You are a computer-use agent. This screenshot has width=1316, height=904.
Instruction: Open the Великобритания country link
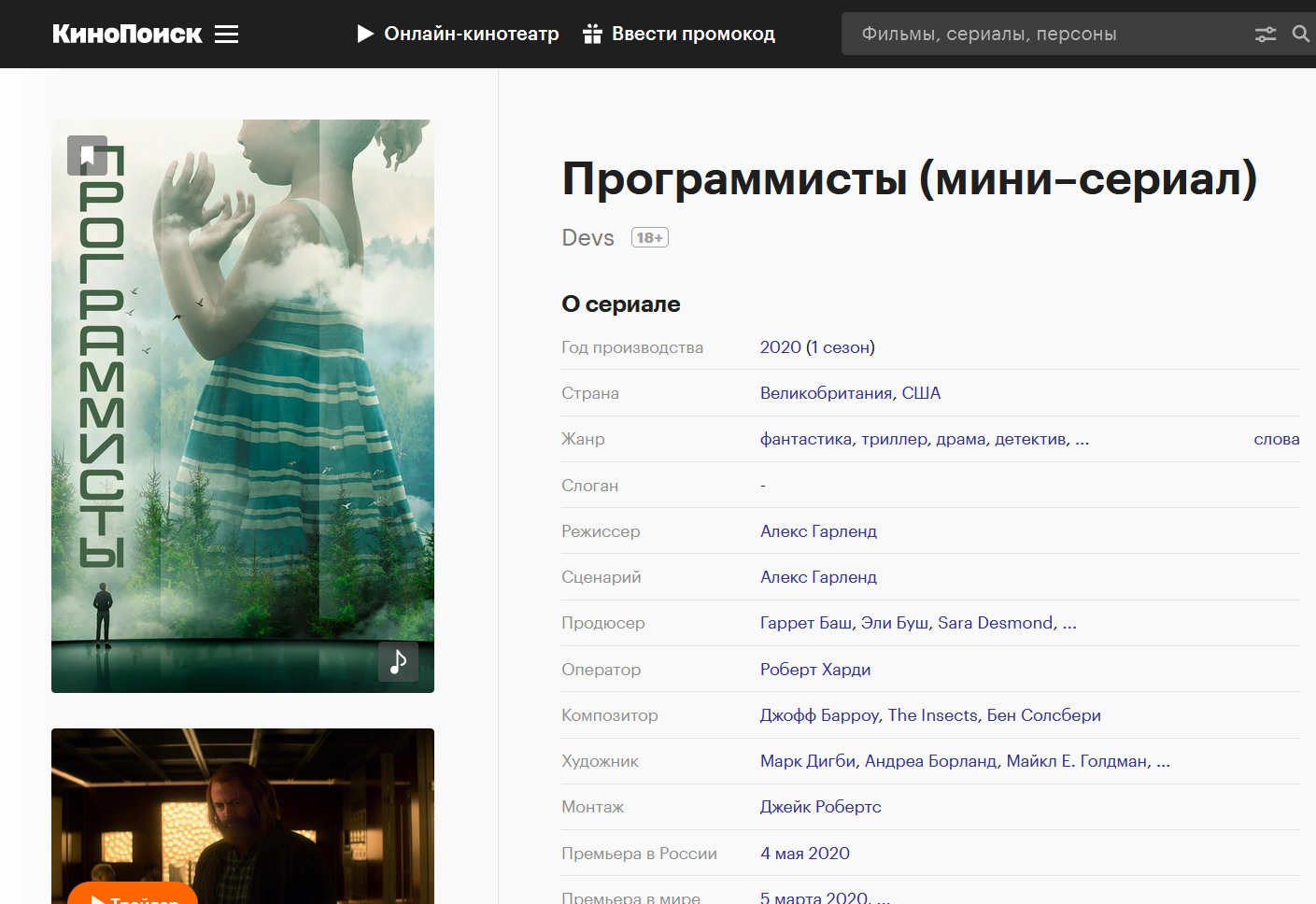[x=826, y=393]
